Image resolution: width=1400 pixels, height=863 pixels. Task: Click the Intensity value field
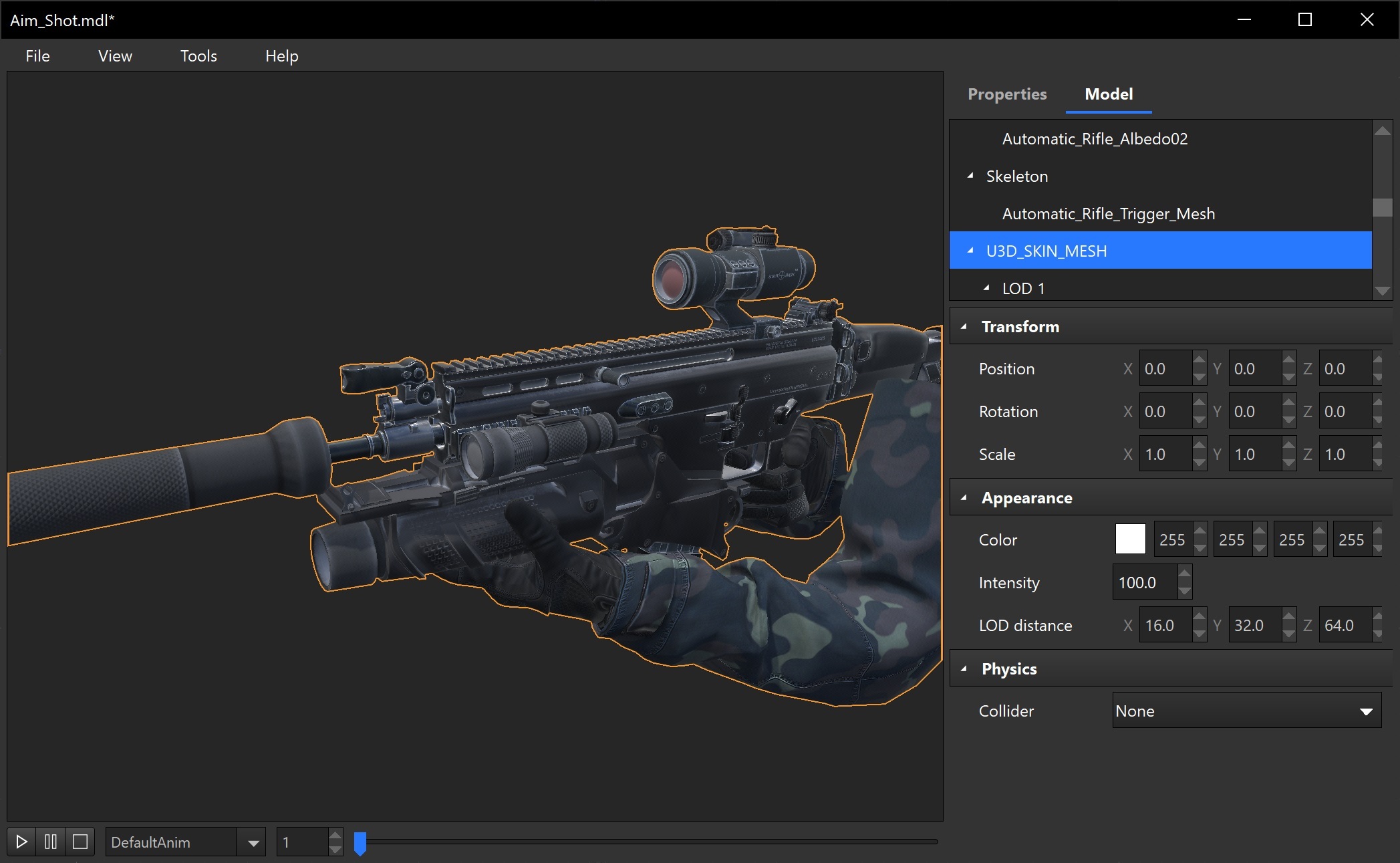[x=1145, y=582]
